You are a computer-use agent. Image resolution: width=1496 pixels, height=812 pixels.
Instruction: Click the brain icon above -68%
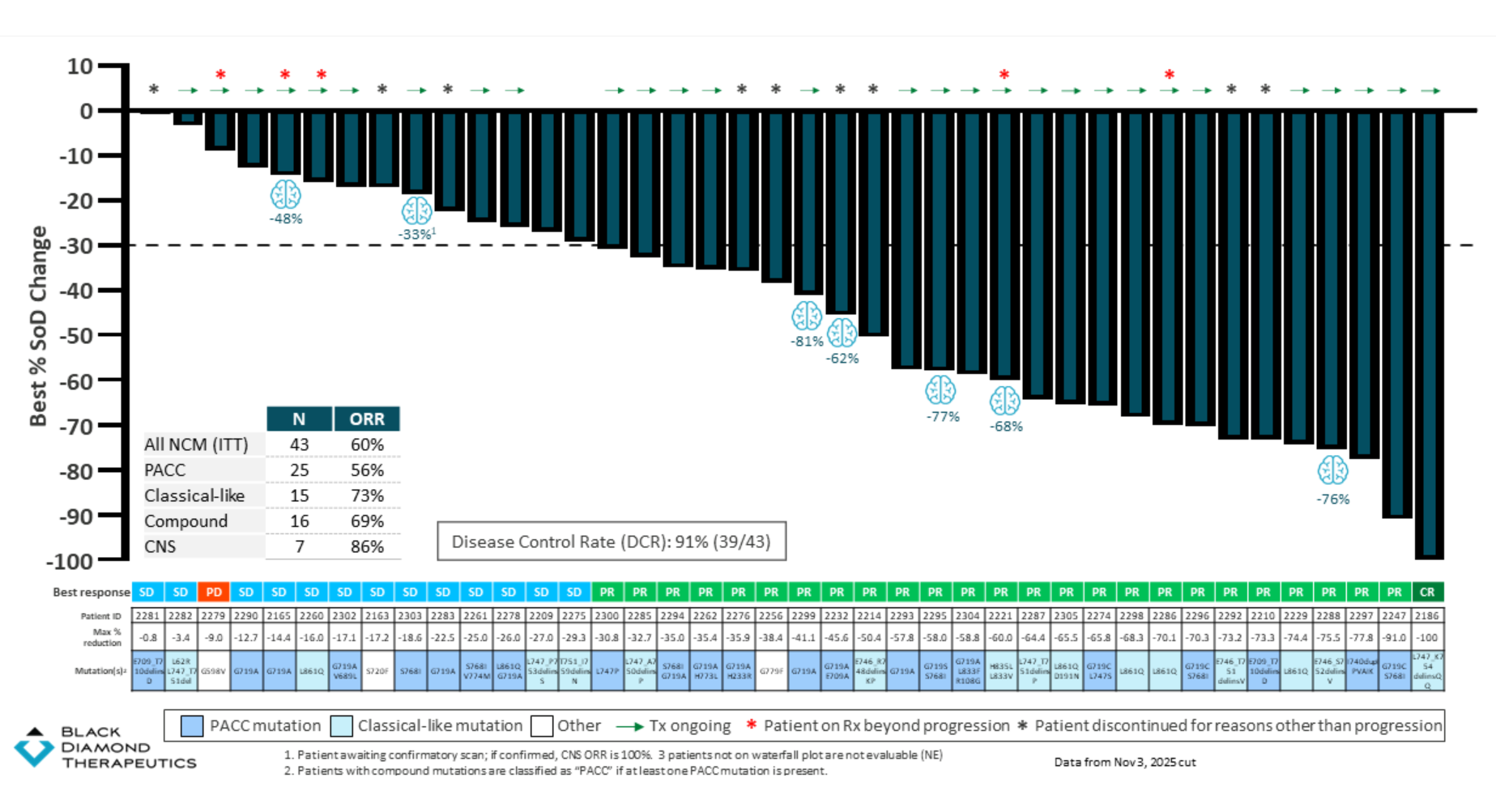pyautogui.click(x=1004, y=401)
